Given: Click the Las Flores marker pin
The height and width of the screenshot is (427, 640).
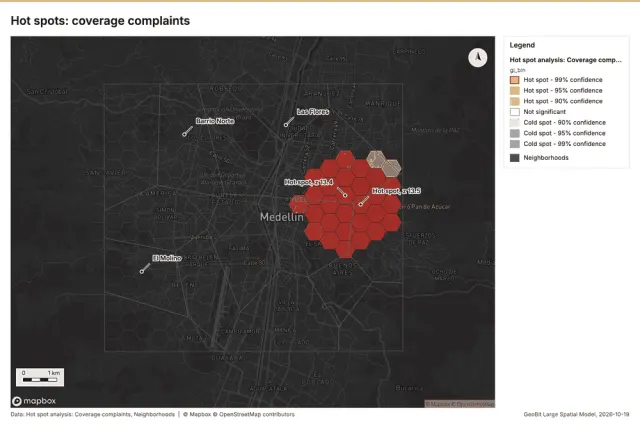Looking at the screenshot, I should pyautogui.click(x=286, y=125).
